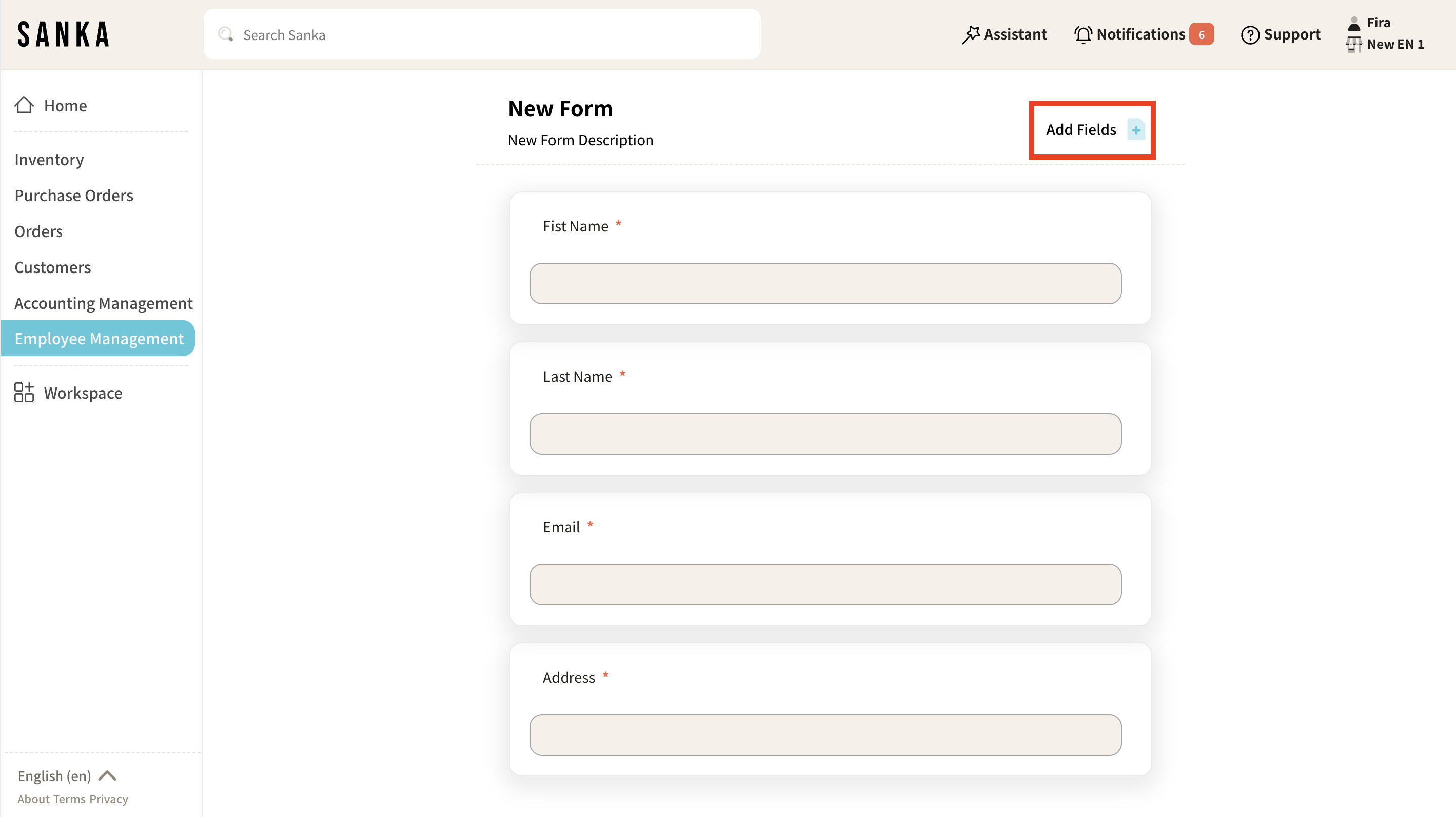The image size is (1456, 817).
Task: Click the Sanka logo
Action: 63,34
